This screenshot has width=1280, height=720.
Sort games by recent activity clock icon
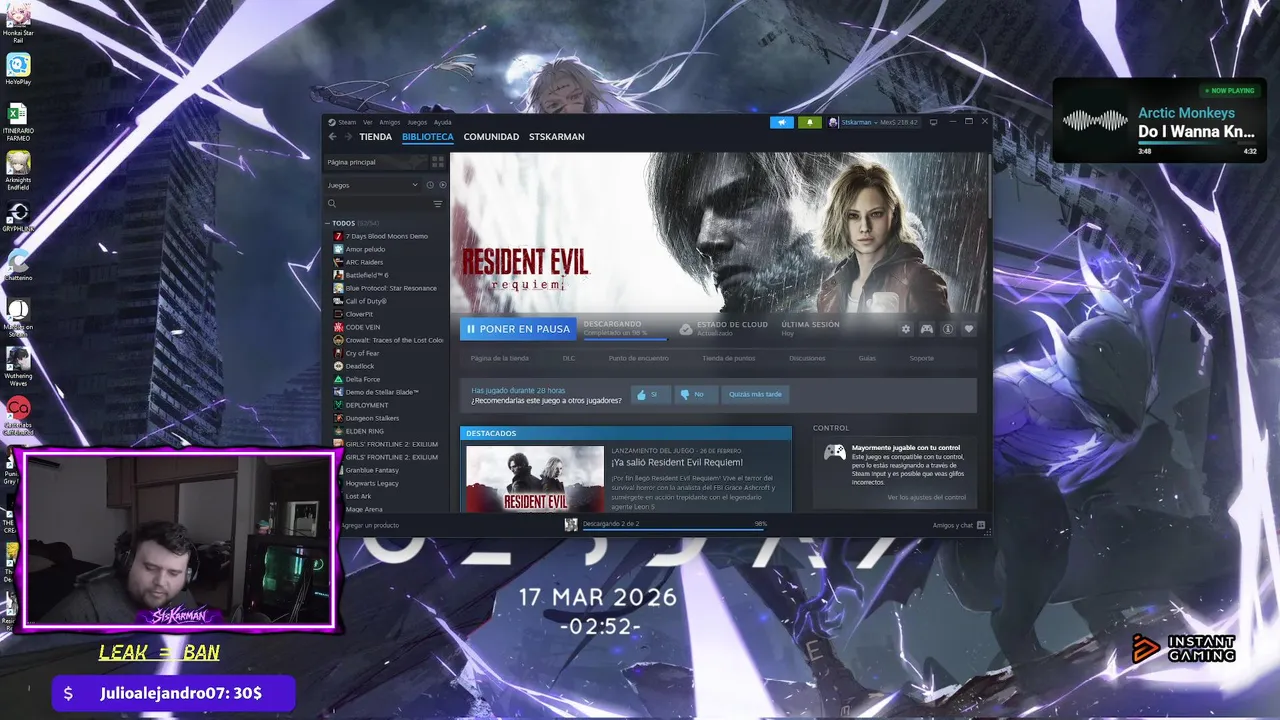pos(430,185)
